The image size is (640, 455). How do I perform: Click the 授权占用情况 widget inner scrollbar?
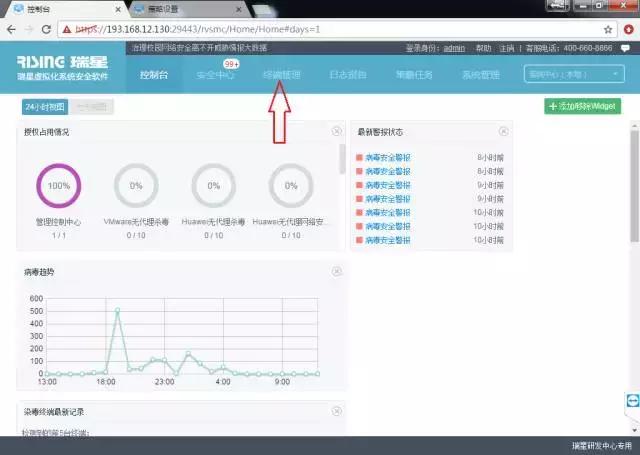click(x=342, y=159)
